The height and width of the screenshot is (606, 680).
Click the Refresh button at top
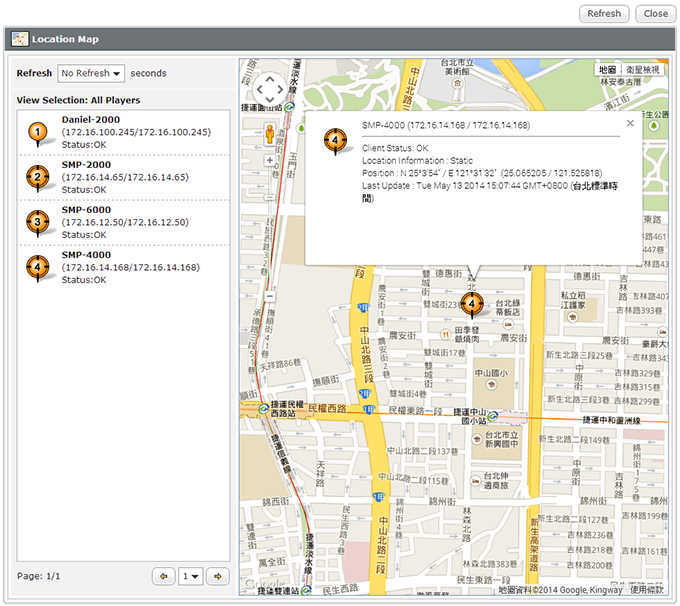(x=604, y=14)
